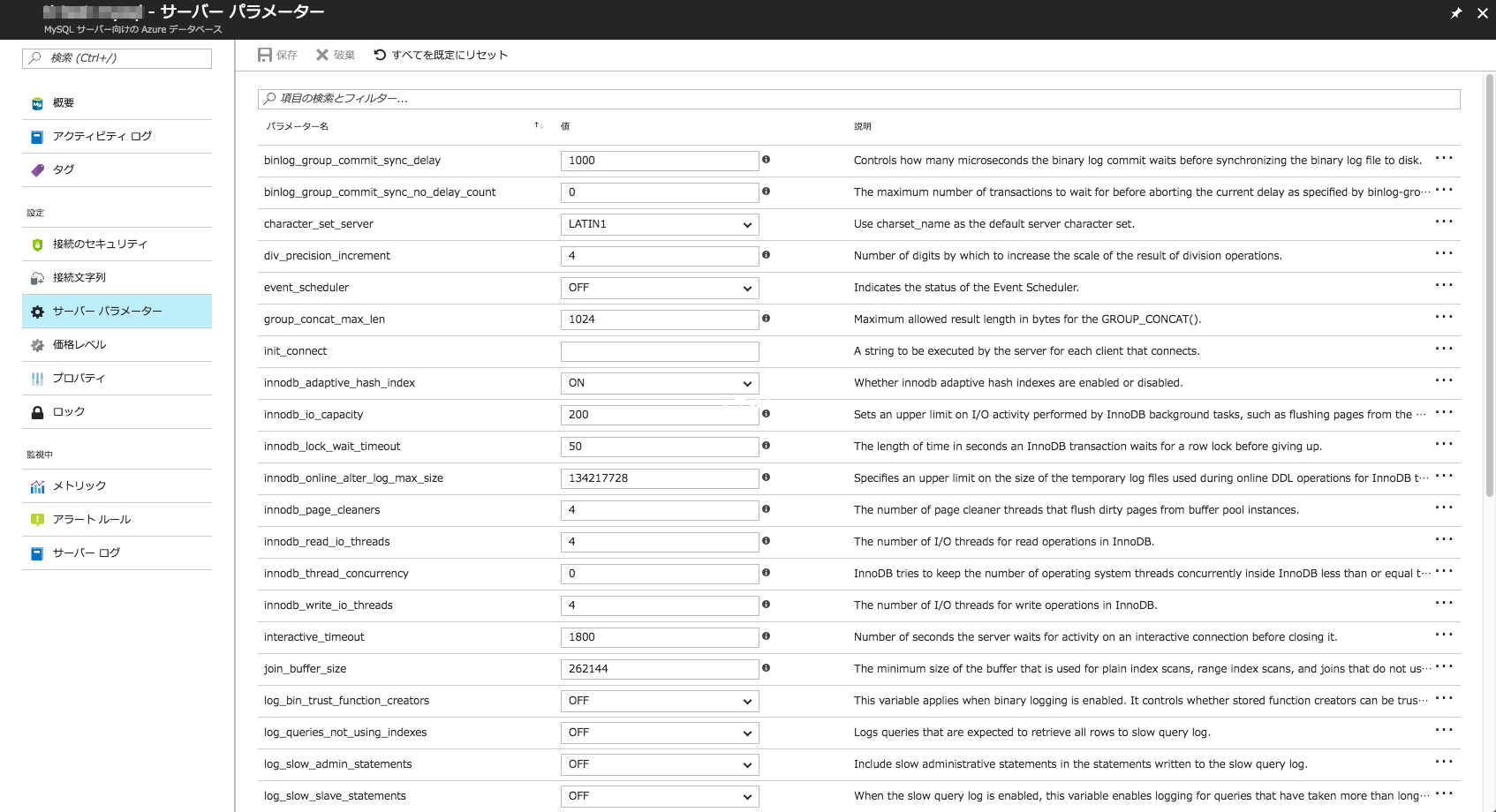Open the event_scheduler OFF dropdown
The width and height of the screenshot is (1496, 812).
click(x=660, y=288)
